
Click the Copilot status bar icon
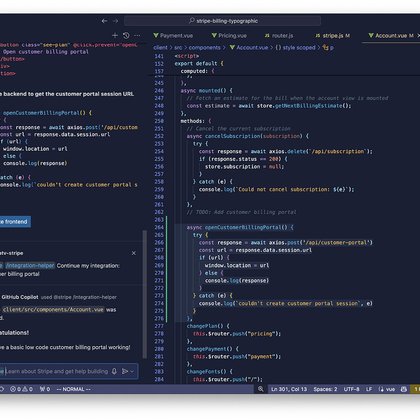[x=404, y=389]
